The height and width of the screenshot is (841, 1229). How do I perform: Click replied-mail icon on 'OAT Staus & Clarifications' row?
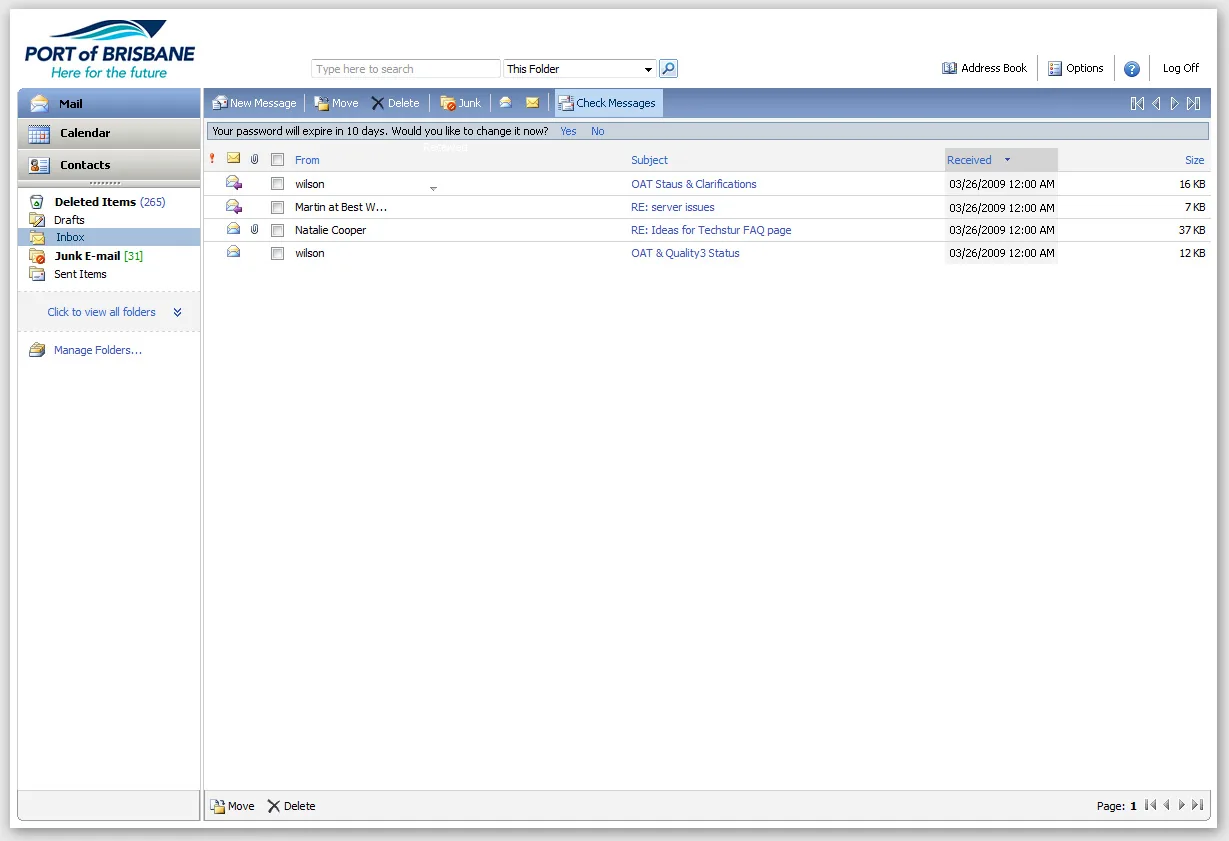[x=234, y=182]
